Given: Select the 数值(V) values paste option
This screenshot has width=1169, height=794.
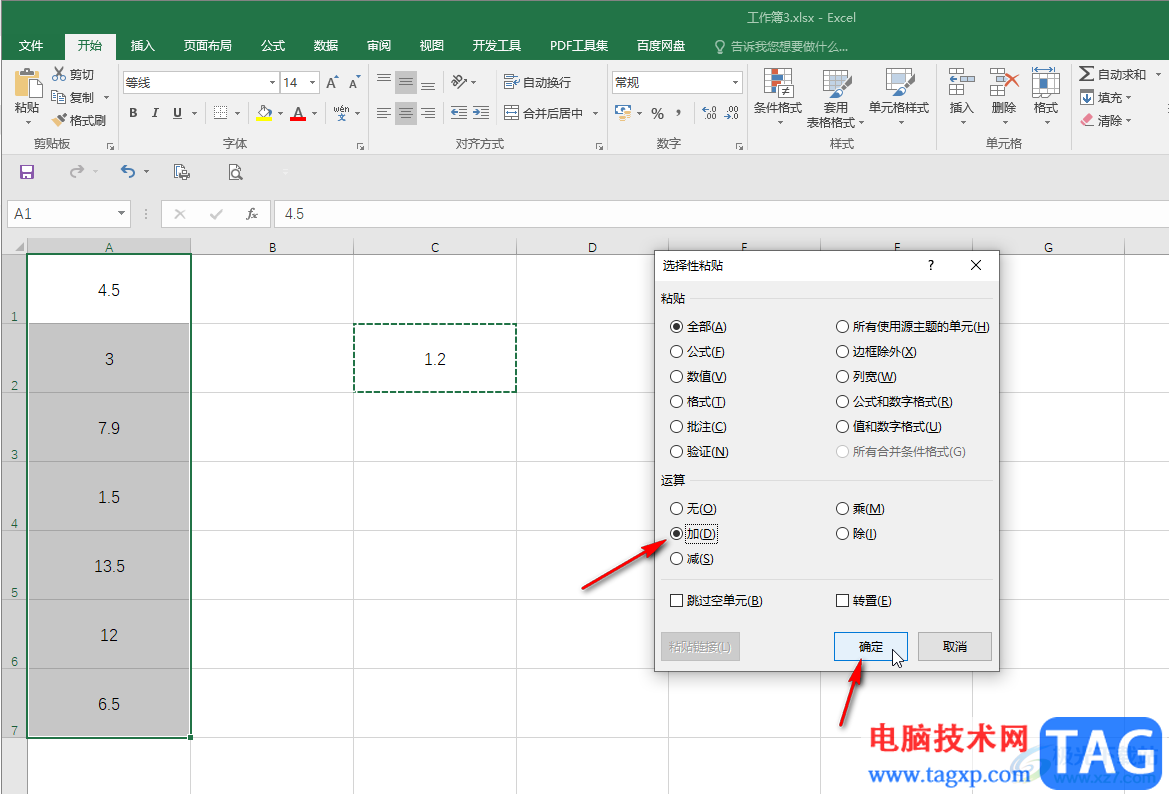Looking at the screenshot, I should coord(677,377).
